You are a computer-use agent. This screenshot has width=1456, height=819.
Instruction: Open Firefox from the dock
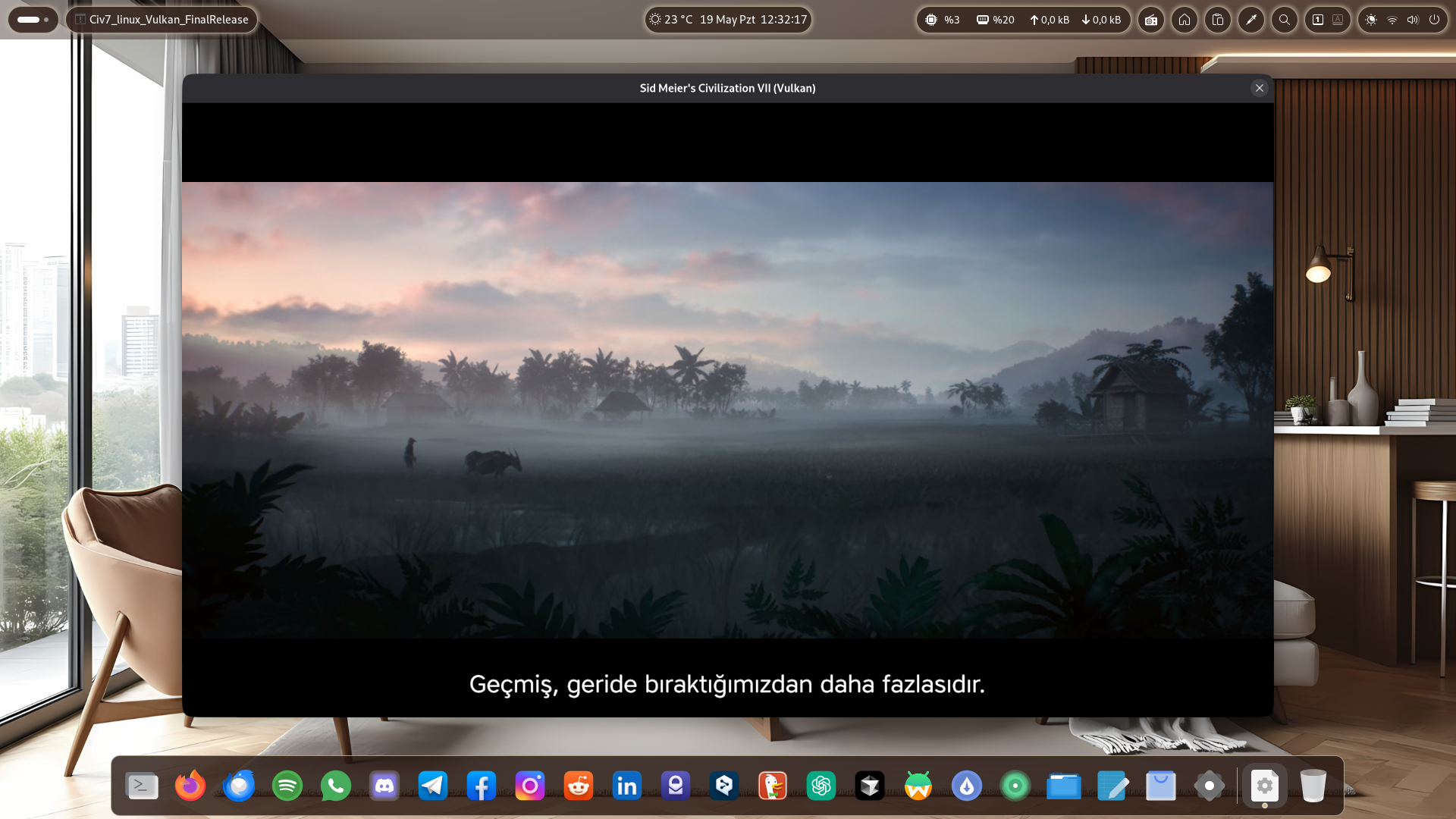pyautogui.click(x=190, y=786)
